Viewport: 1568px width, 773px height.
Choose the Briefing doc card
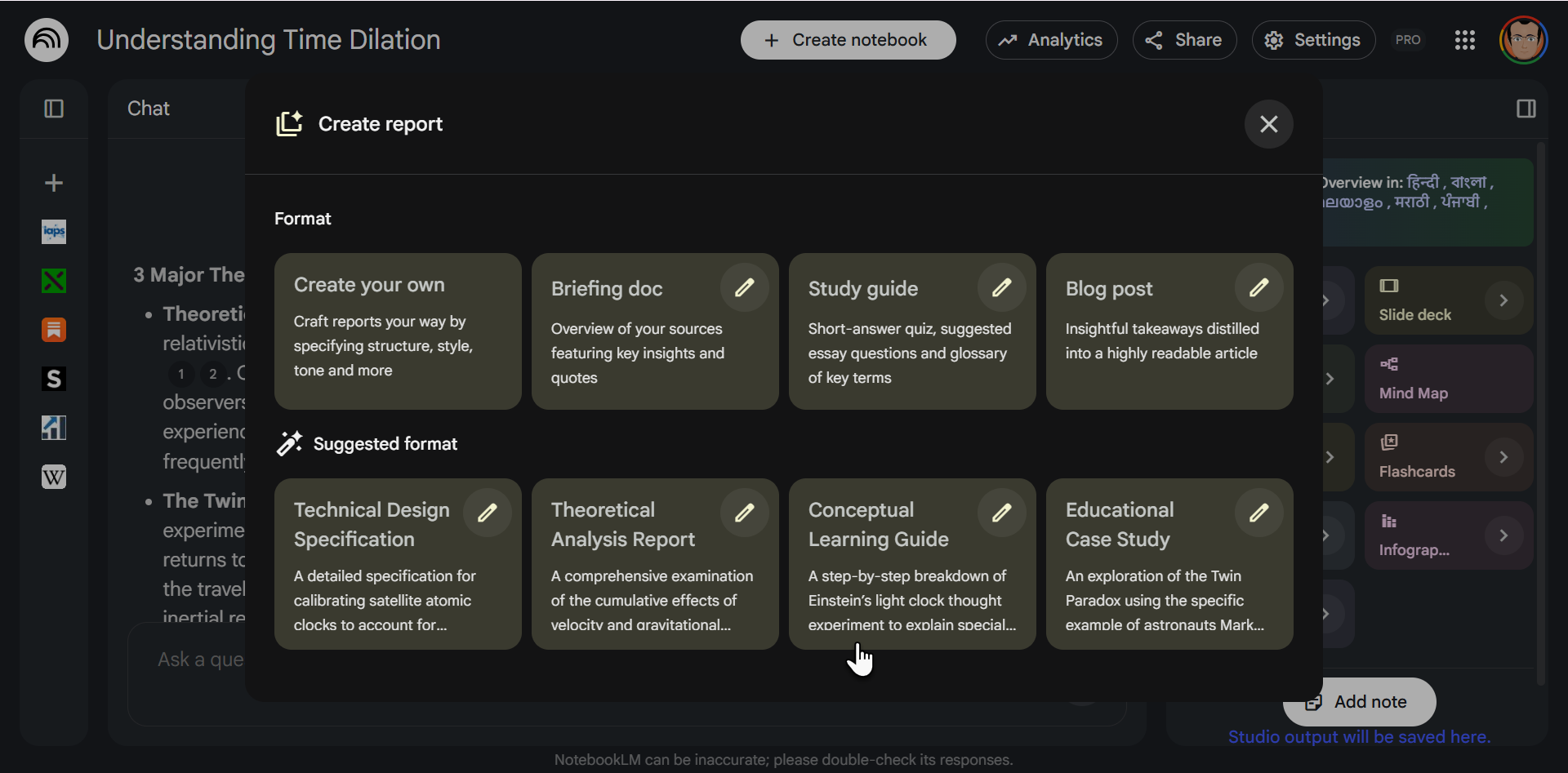point(655,331)
